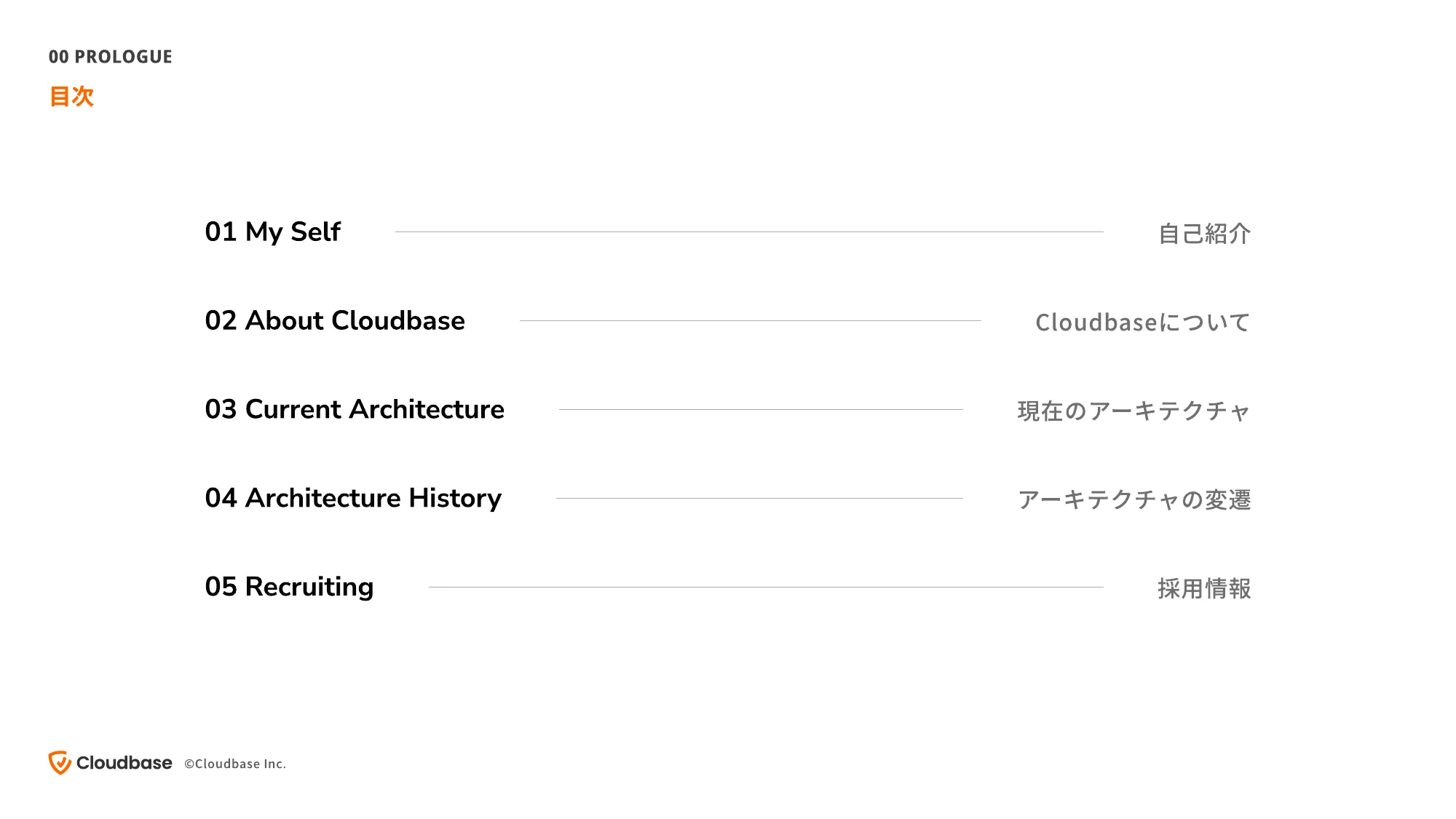Click the Cloudbase shield logo icon
Screen dimensions: 1456x819
60,763
